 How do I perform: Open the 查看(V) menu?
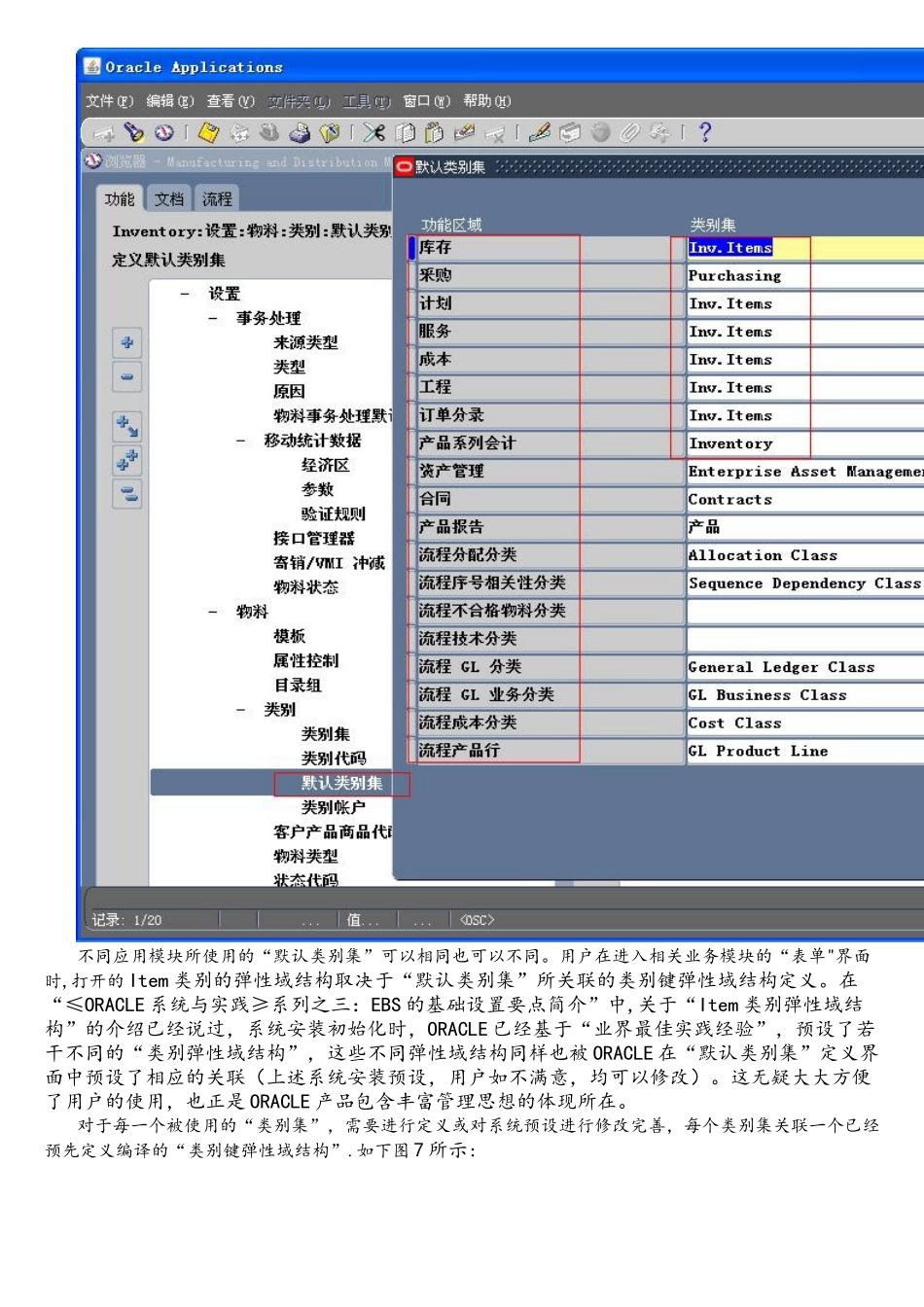pos(231,101)
